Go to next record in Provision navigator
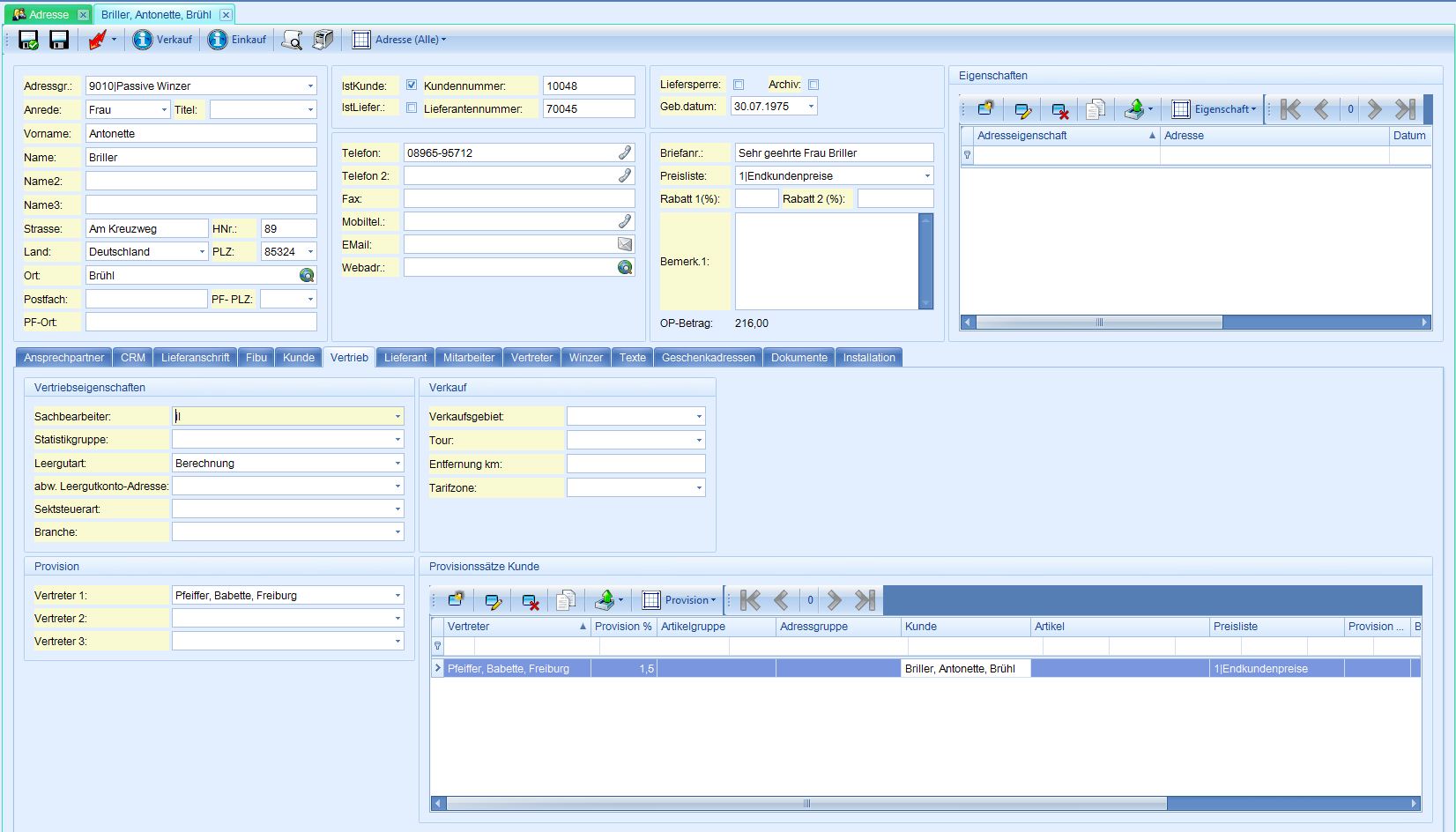Viewport: 1456px width, 832px height. tap(834, 600)
